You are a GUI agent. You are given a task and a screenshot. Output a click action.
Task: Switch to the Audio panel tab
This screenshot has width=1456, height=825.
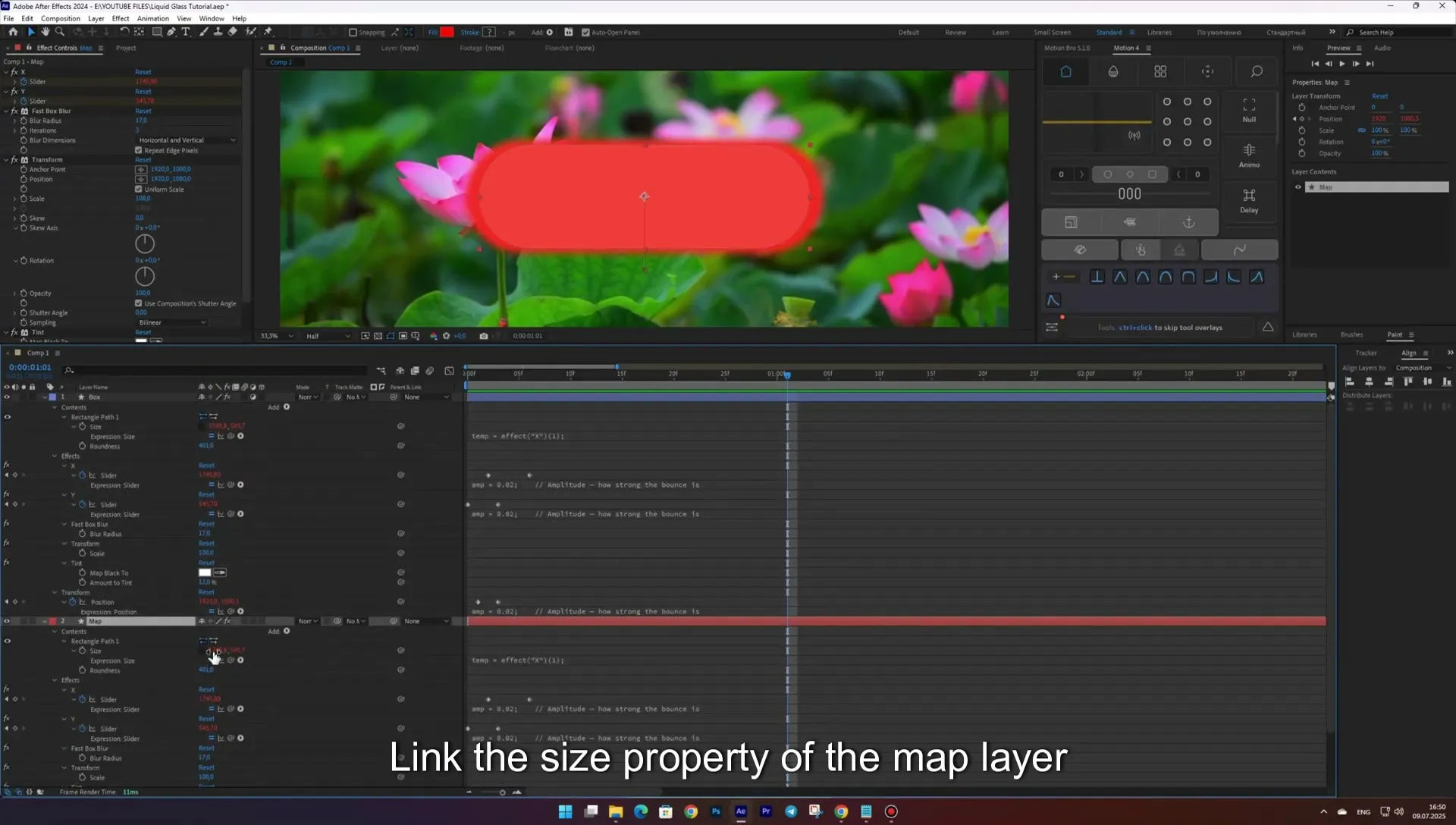click(1382, 48)
